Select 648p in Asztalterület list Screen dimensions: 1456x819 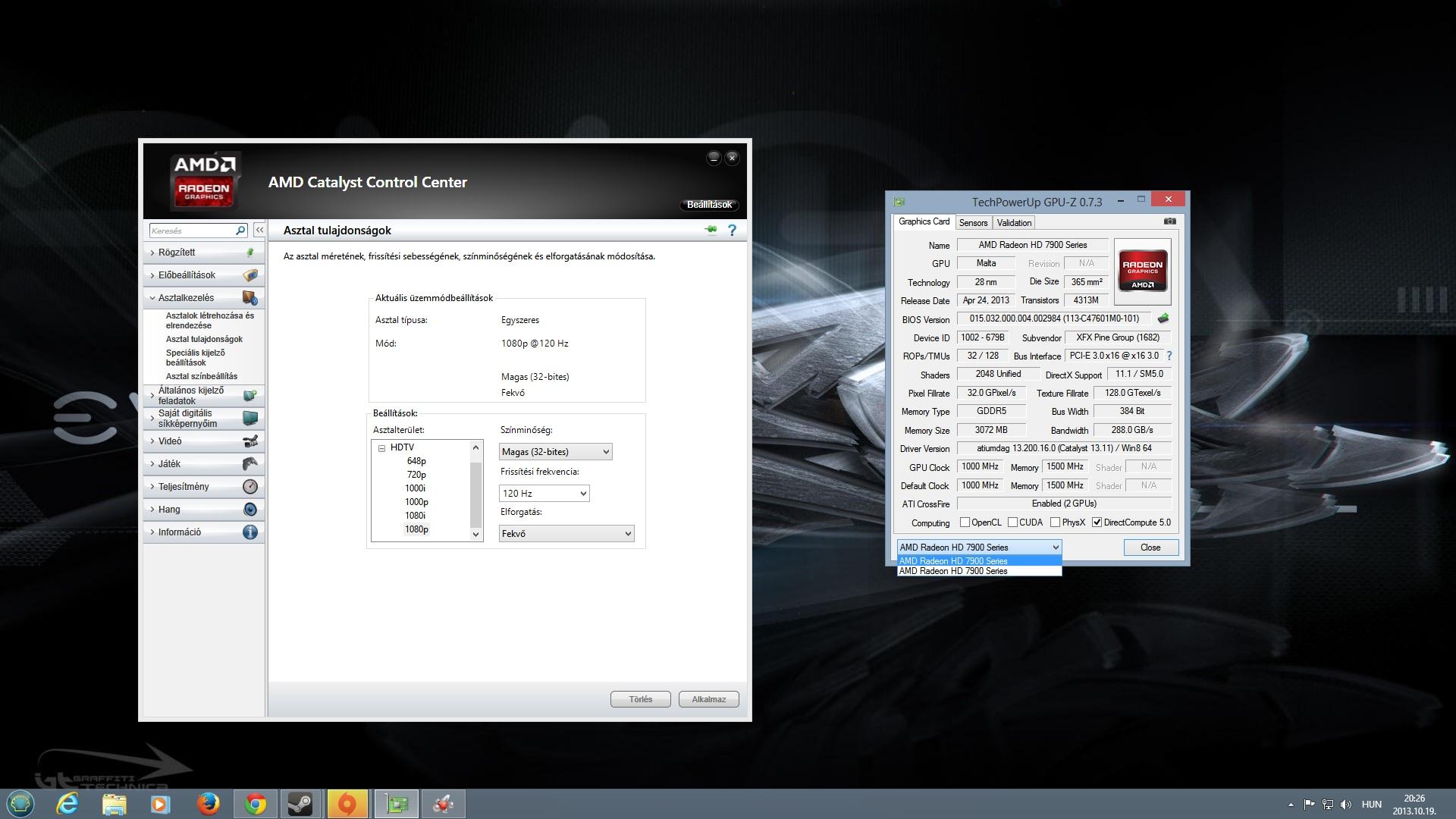click(x=416, y=461)
